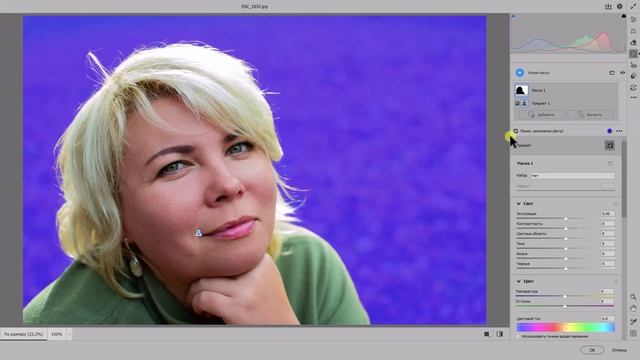Toggle full screen mode icon
The height and width of the screenshot is (360, 640).
tap(633, 6)
